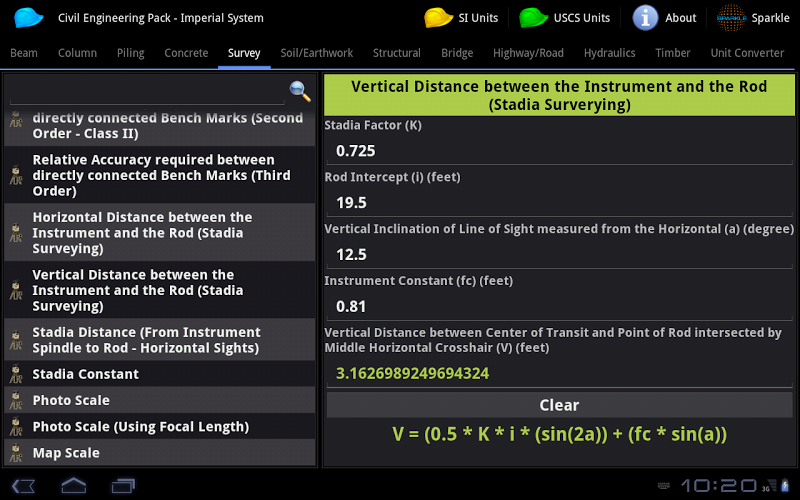
Task: Click the Rod Intercept value field
Action: [559, 203]
